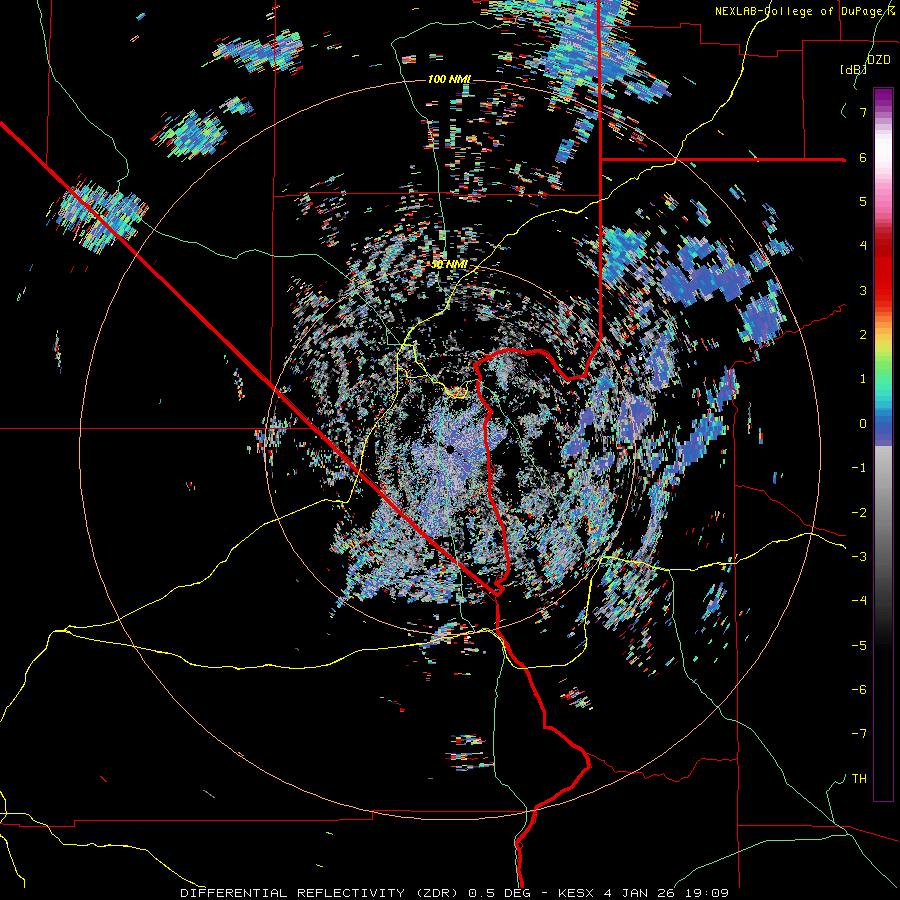Select the "-6" value on the color scale
The height and width of the screenshot is (900, 900).
point(859,690)
